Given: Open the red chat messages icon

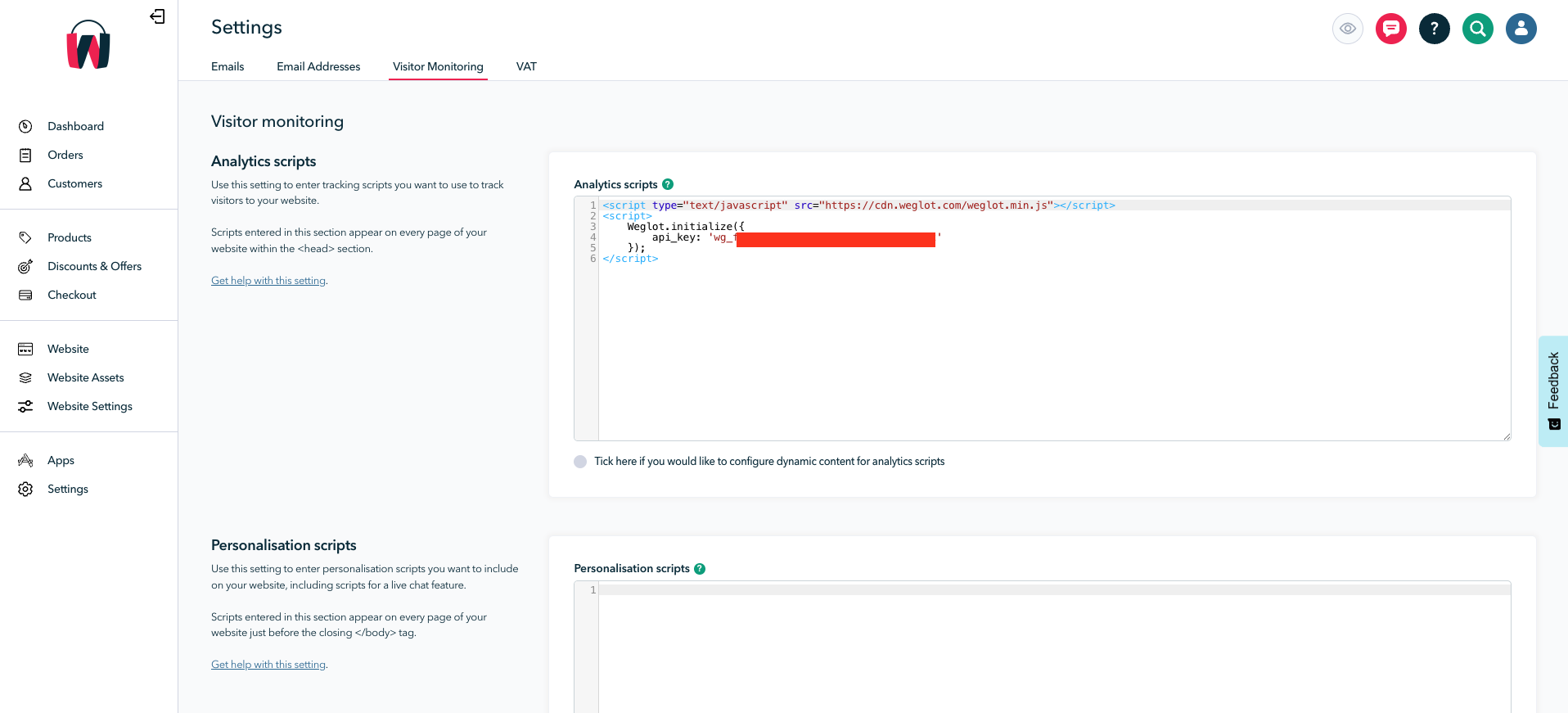Looking at the screenshot, I should pos(1391,29).
